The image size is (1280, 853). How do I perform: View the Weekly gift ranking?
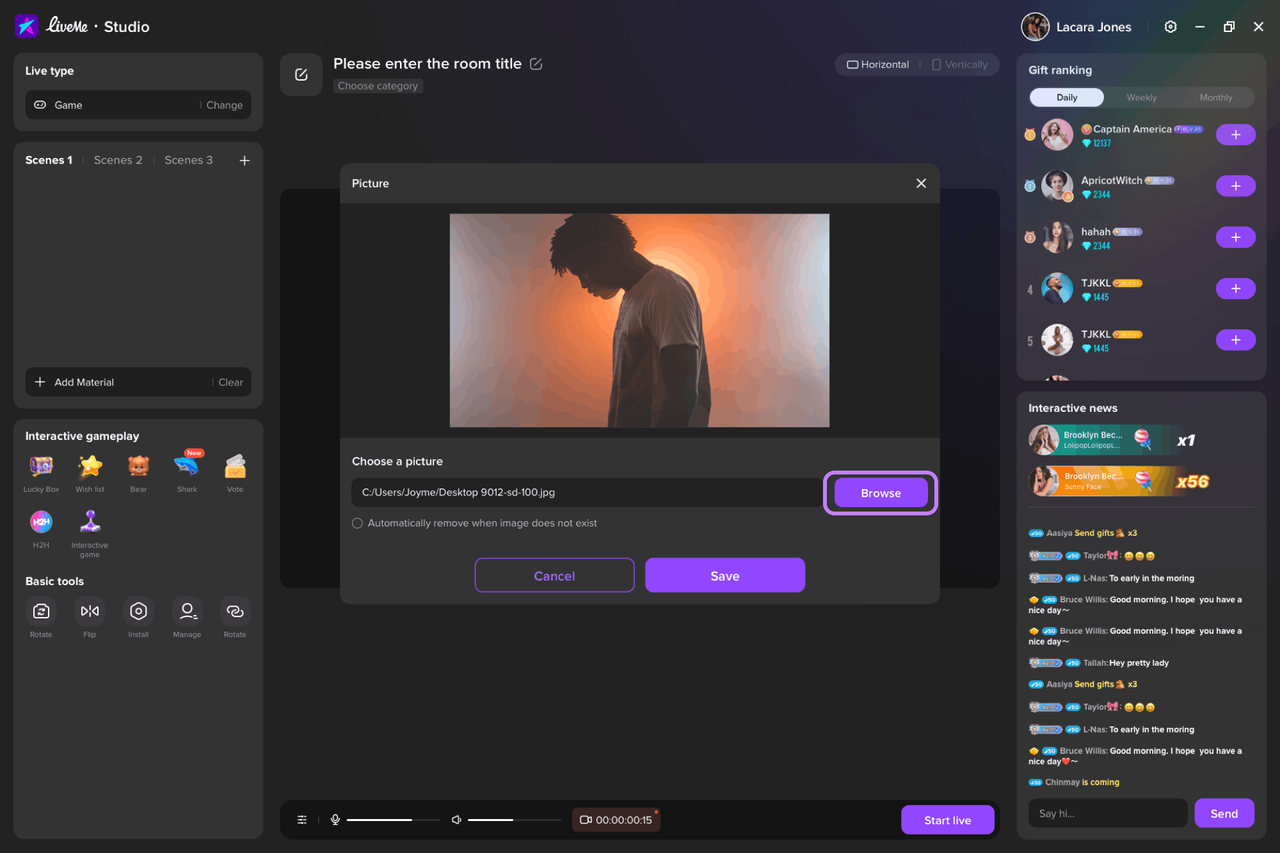point(1141,98)
